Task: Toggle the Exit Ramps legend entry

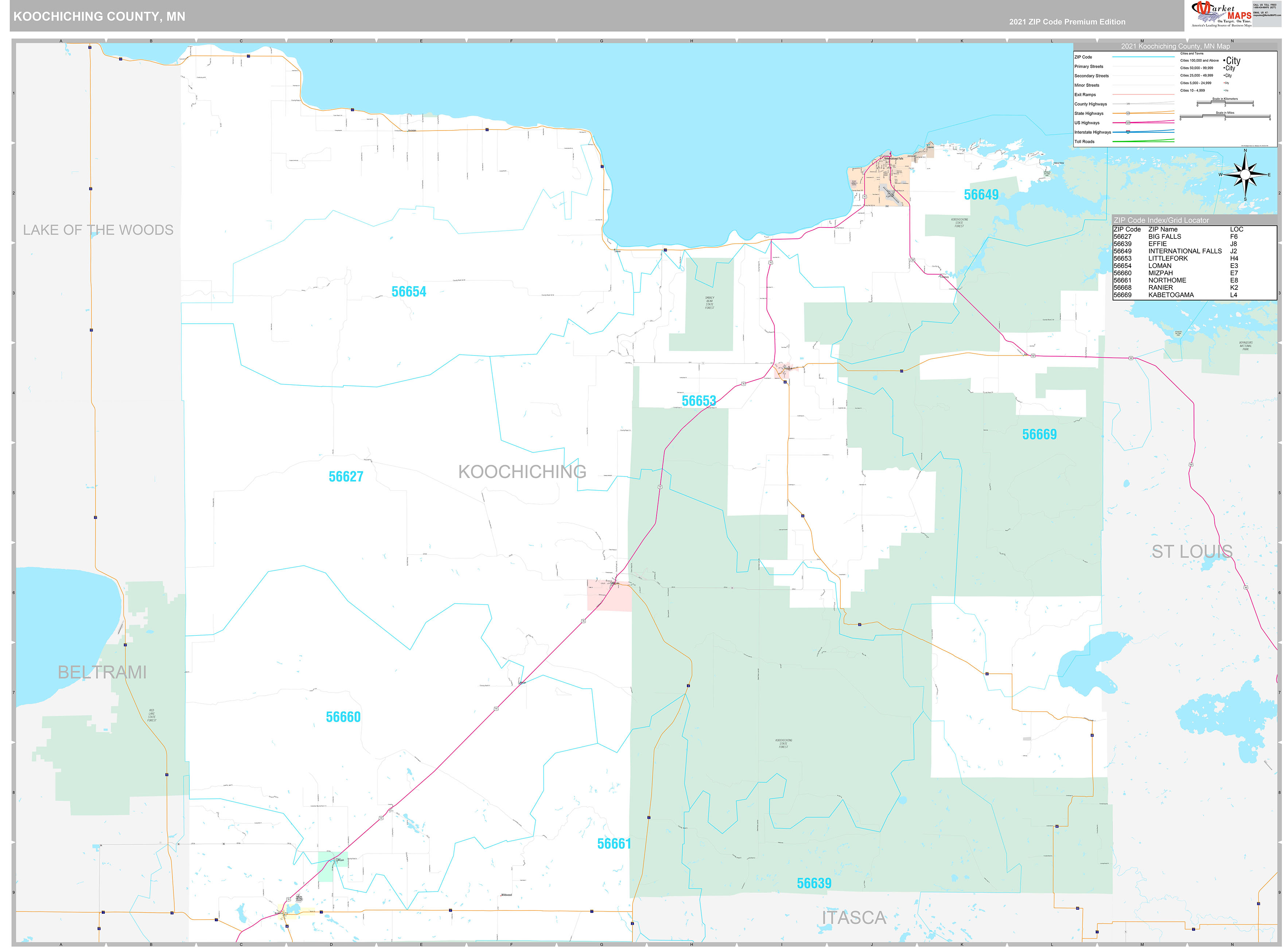Action: 1144,95
